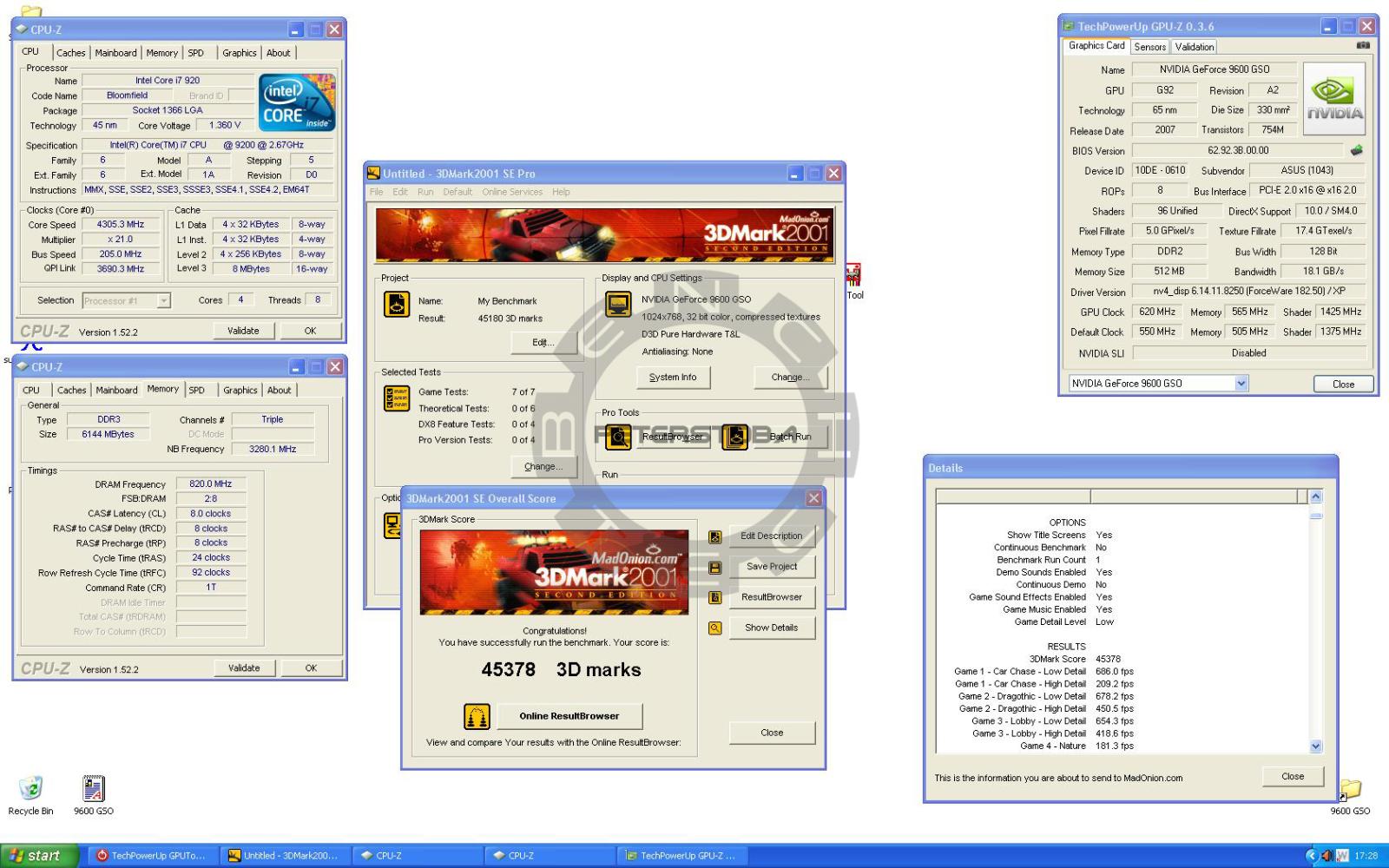Click the Windows start button
Viewport: 1389px width, 868px height.
[x=39, y=856]
